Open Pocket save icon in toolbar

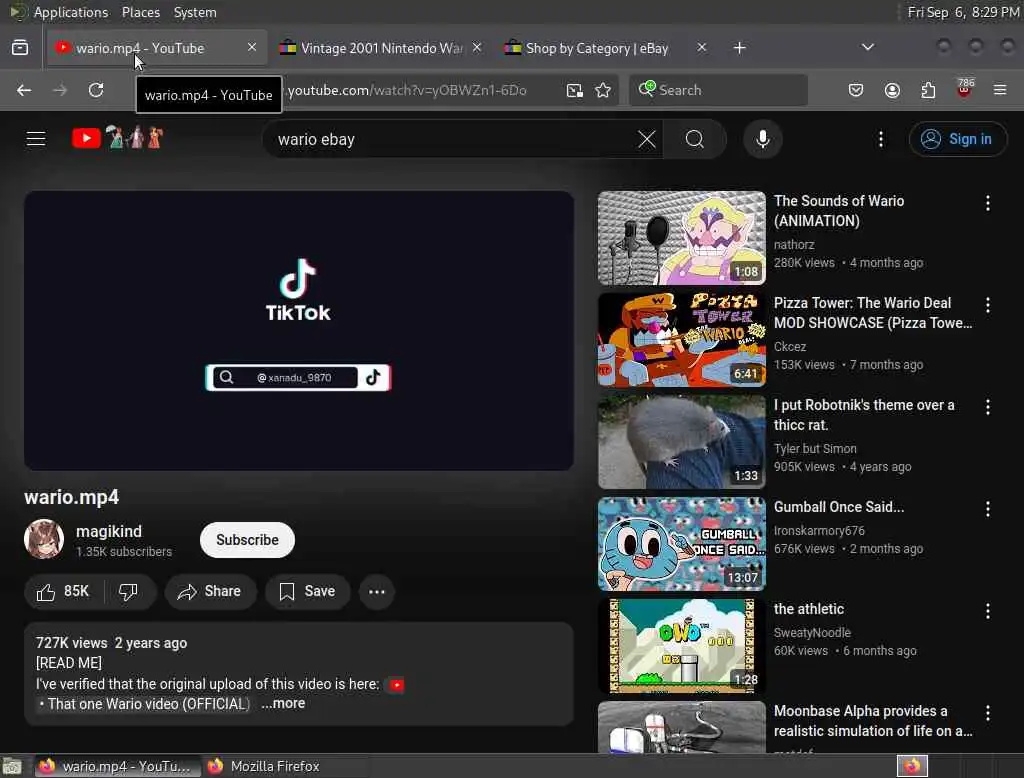pos(856,90)
